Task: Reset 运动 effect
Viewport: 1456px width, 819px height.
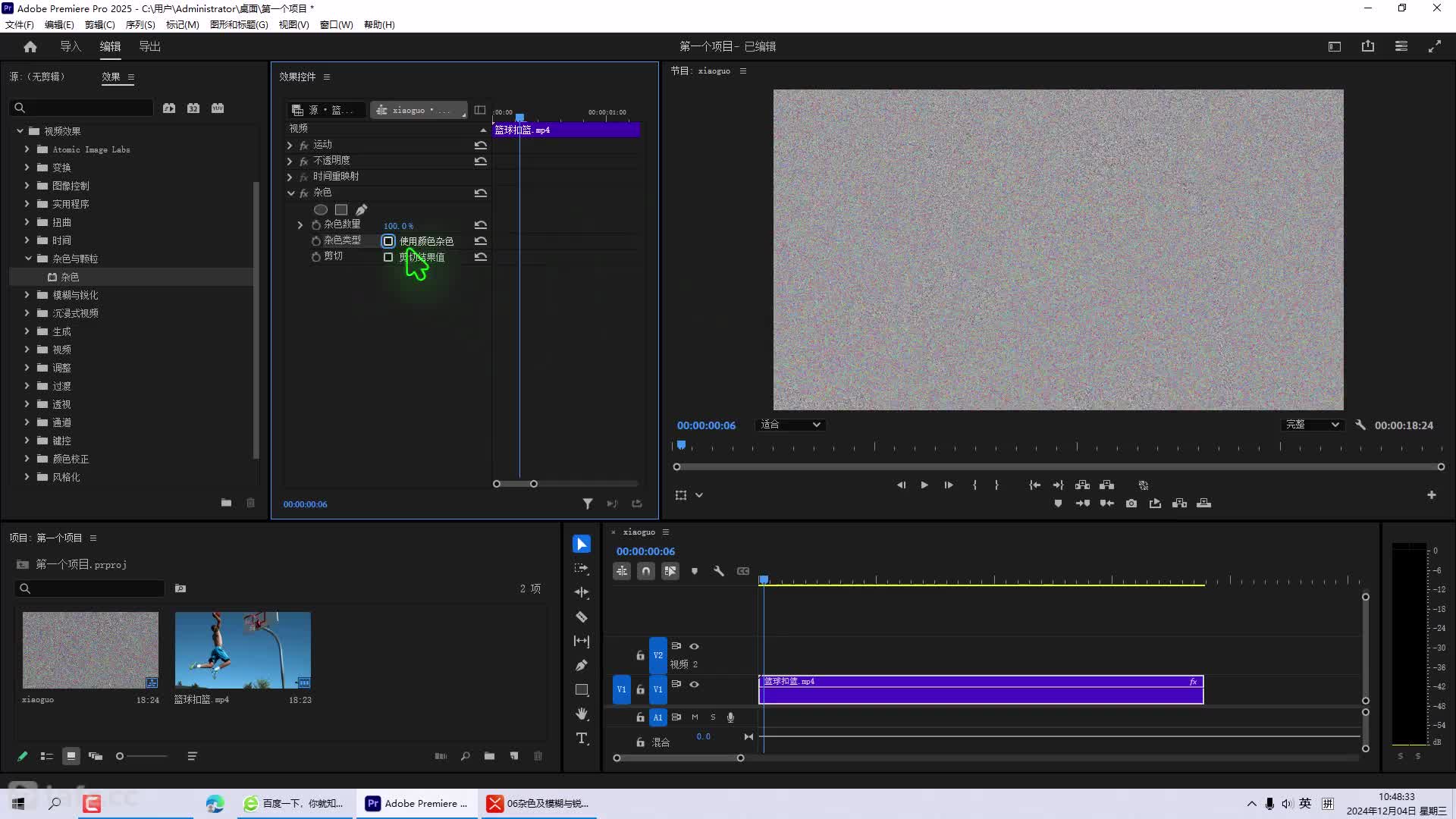Action: coord(480,145)
